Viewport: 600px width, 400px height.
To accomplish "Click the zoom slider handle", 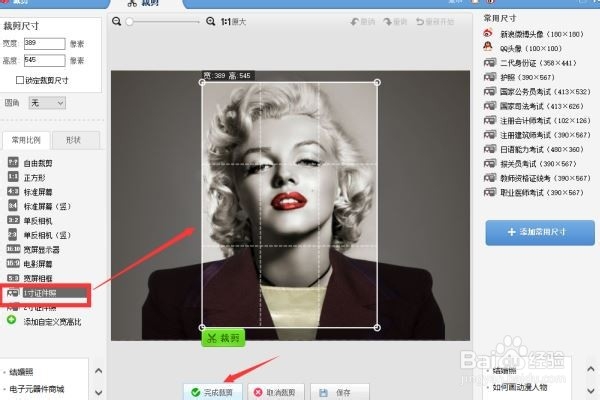I will 130,22.
